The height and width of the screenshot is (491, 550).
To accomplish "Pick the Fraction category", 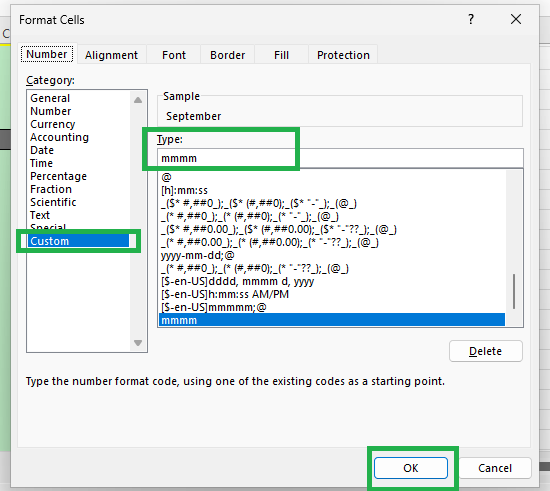I will (79, 189).
